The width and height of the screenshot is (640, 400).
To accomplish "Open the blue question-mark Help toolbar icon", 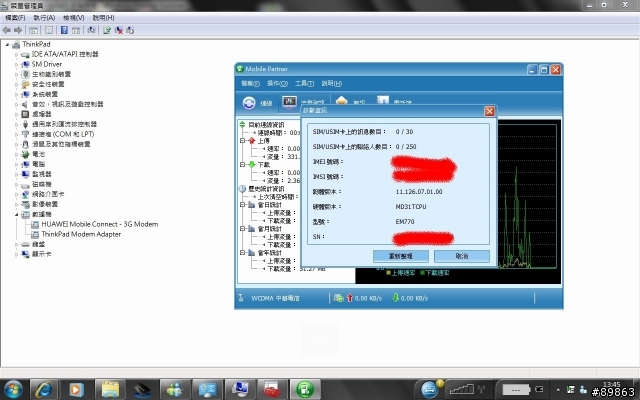I will 64,30.
